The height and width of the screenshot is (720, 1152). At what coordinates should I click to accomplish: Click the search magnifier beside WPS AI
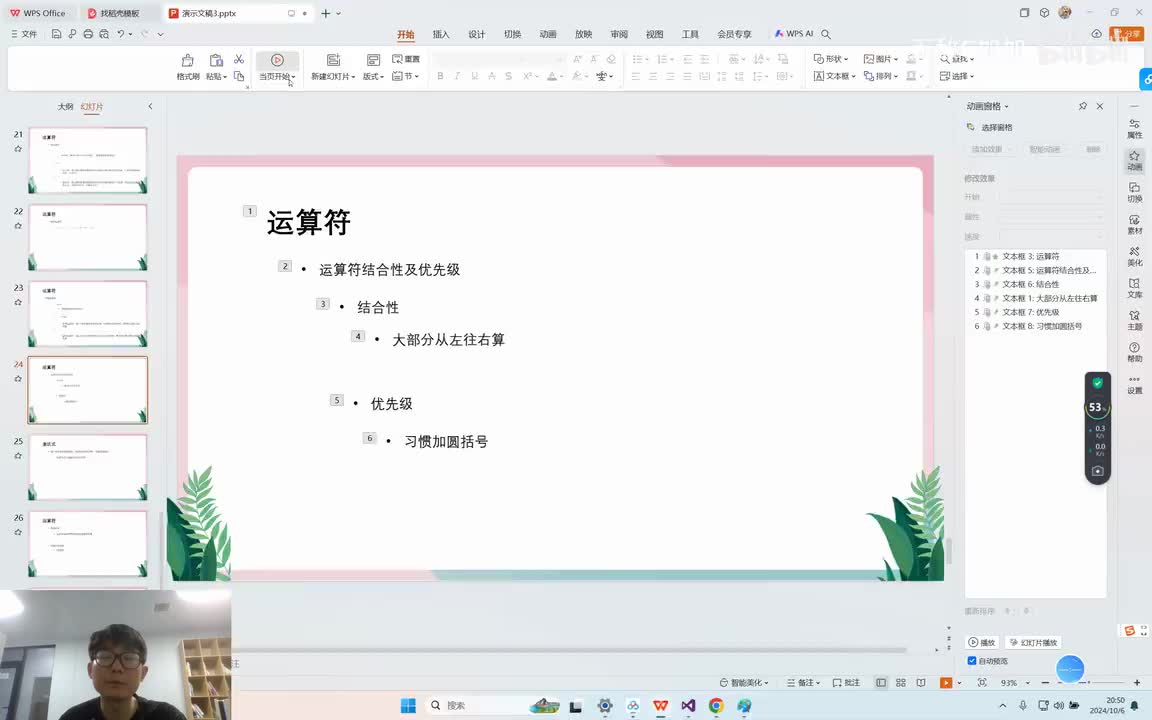[826, 34]
